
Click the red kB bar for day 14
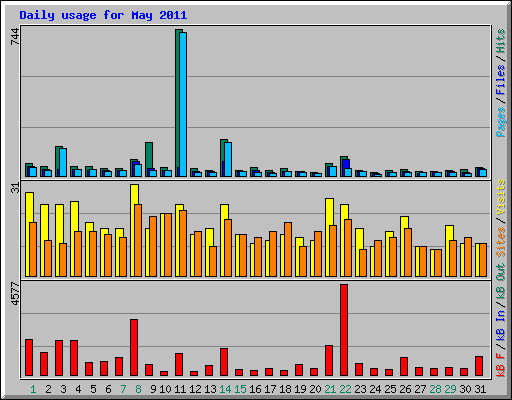224,362
